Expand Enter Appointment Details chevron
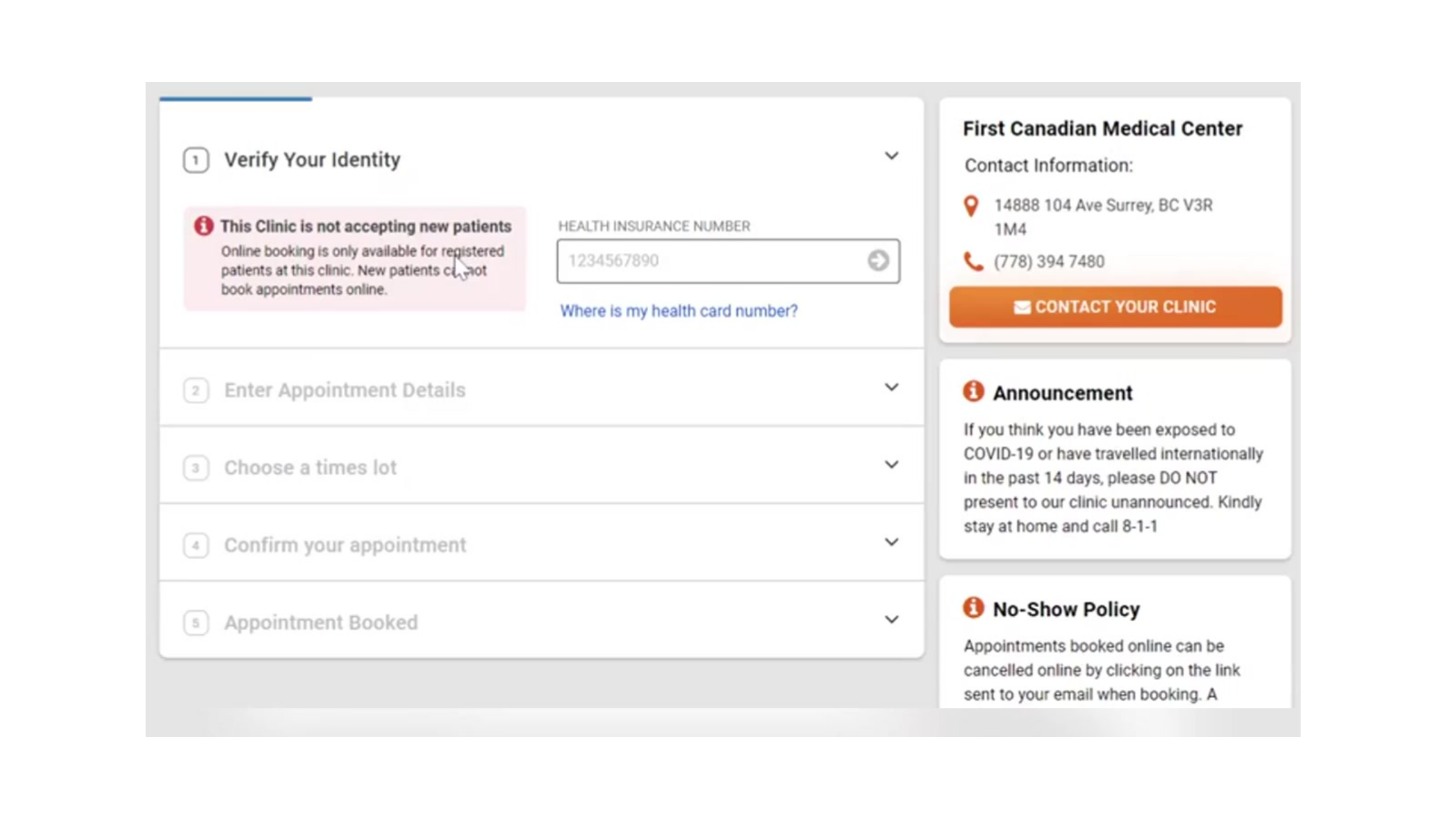The image size is (1456, 819). coord(891,387)
